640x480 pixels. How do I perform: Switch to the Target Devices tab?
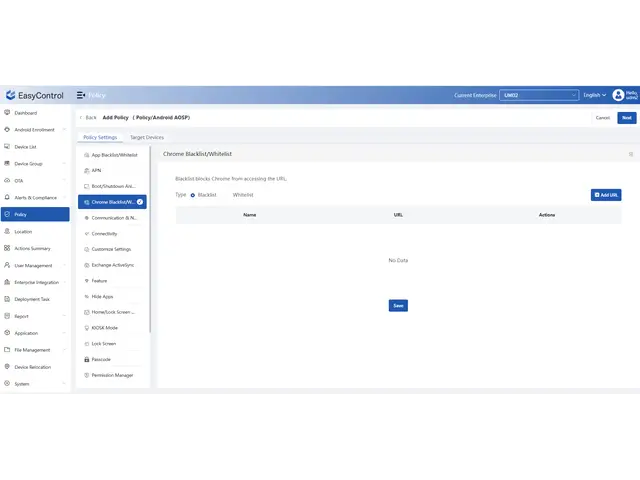coord(147,137)
